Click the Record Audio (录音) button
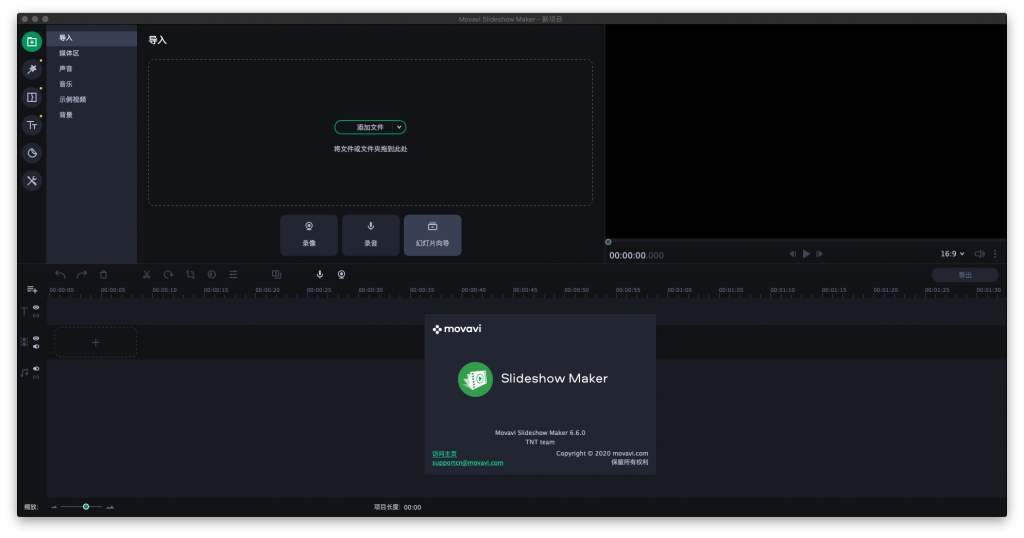 [370, 235]
